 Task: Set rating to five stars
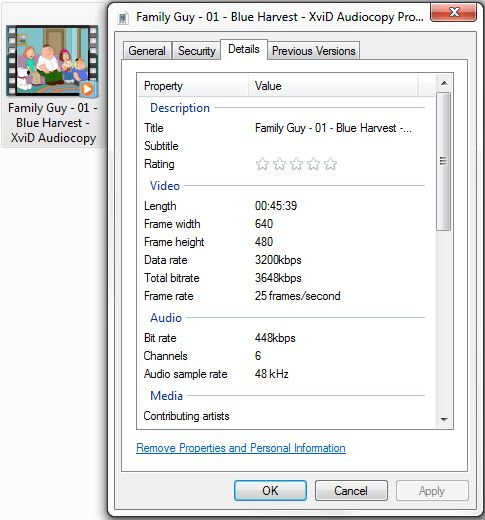pyautogui.click(x=330, y=164)
